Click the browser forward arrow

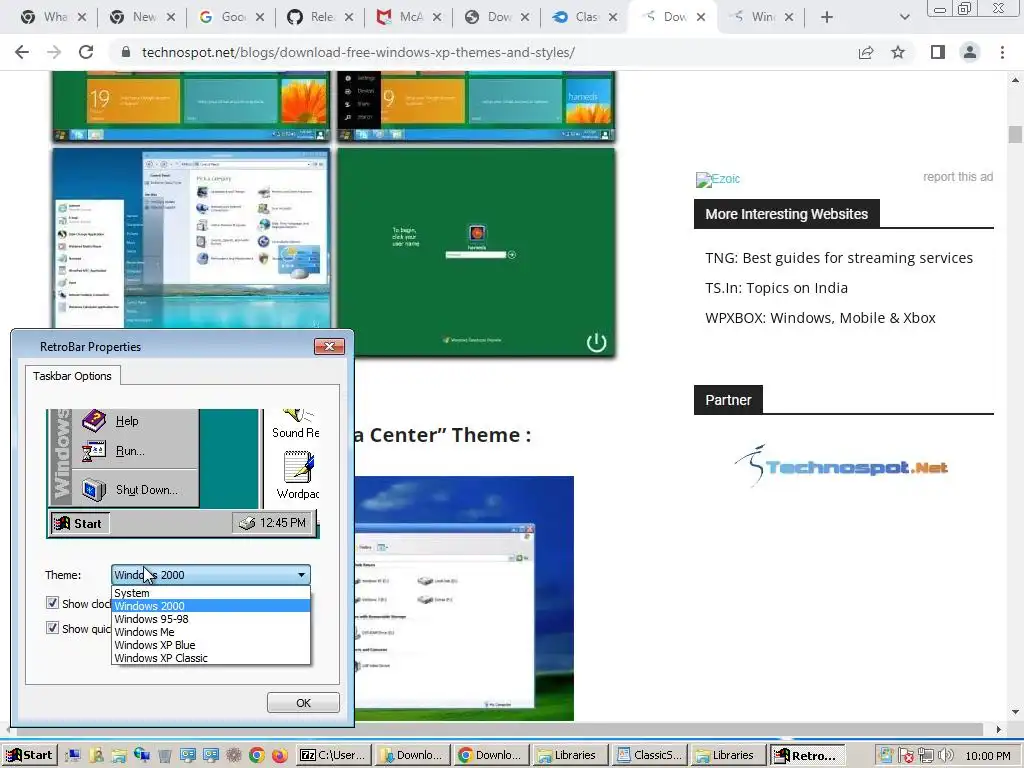click(x=54, y=52)
